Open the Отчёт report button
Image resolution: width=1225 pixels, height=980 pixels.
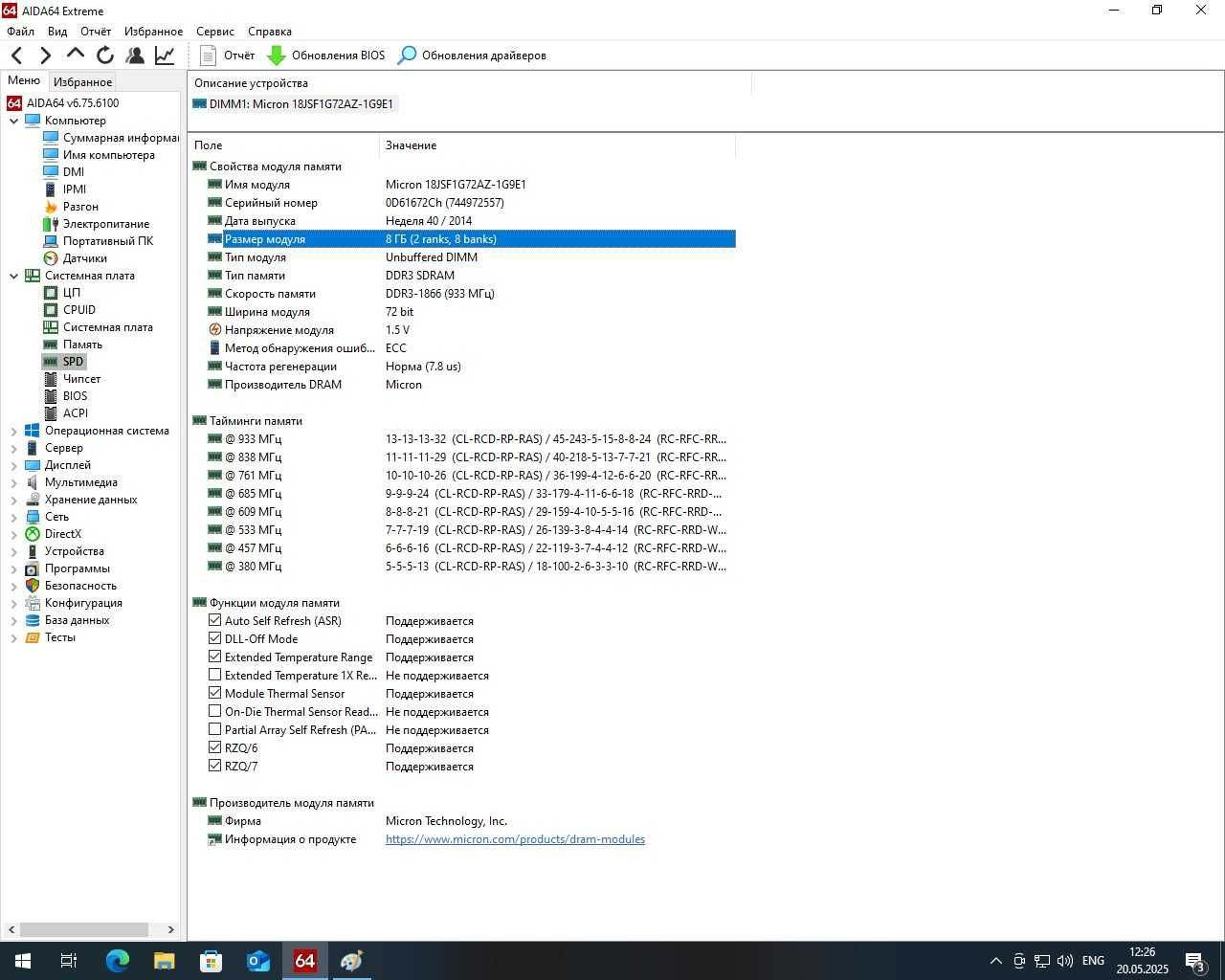tap(227, 56)
